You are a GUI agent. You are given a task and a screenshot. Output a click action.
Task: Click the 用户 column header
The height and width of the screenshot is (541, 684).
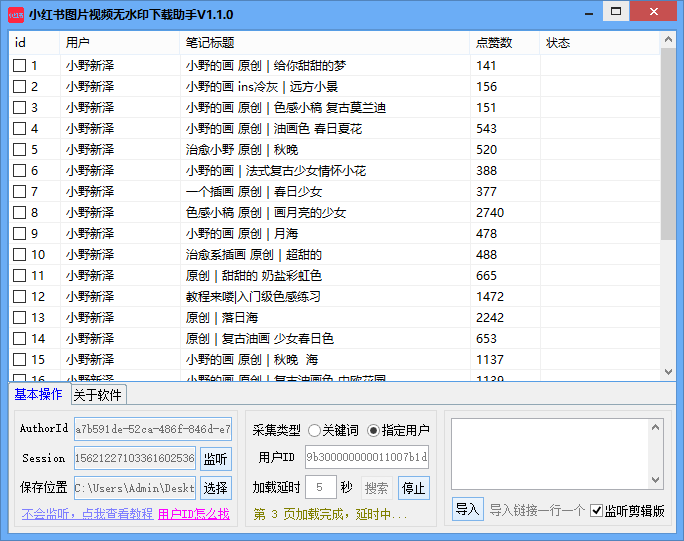[120, 43]
